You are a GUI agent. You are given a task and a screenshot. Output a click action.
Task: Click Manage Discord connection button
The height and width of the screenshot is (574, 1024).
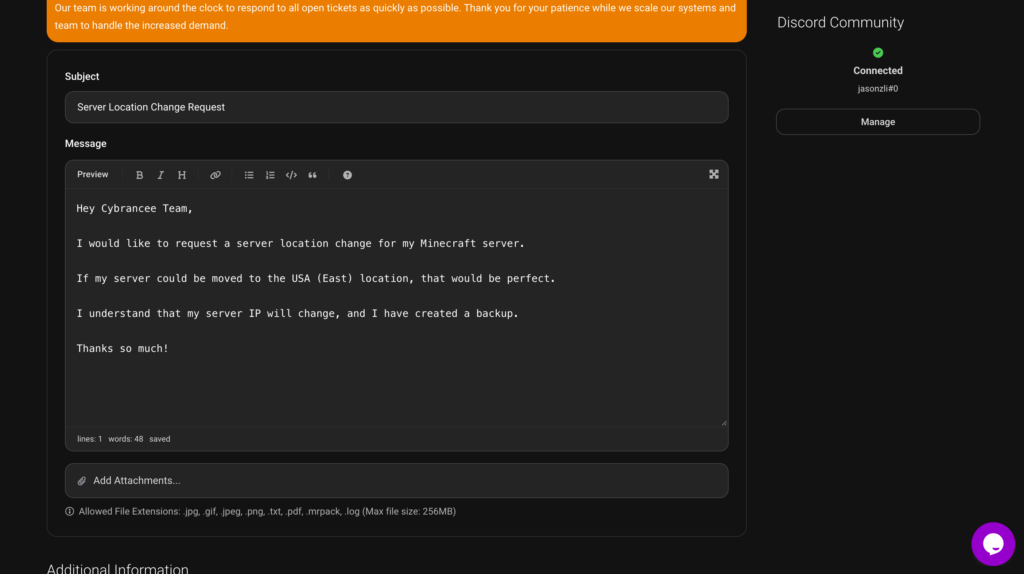[878, 122]
